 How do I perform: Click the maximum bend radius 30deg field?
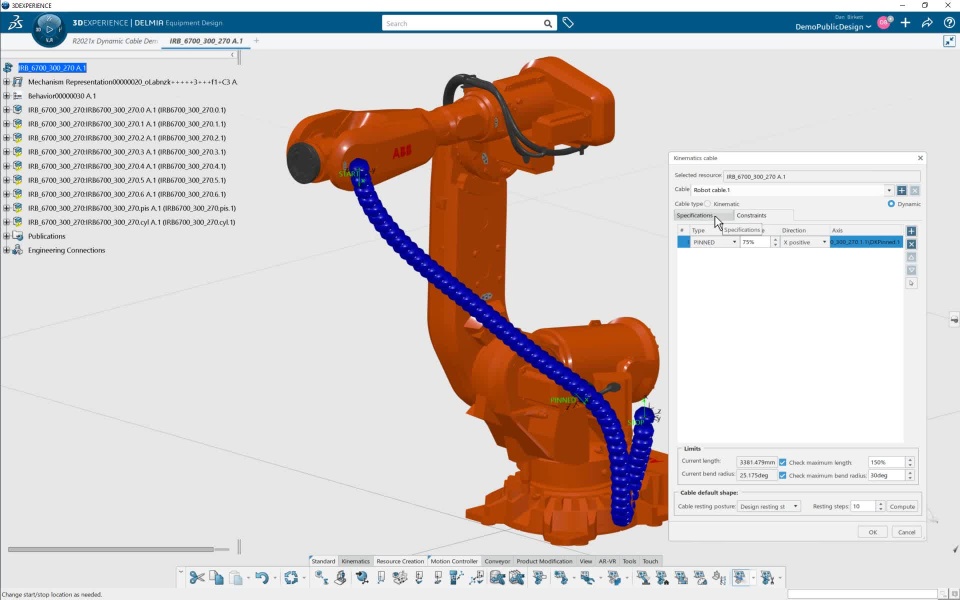click(887, 475)
